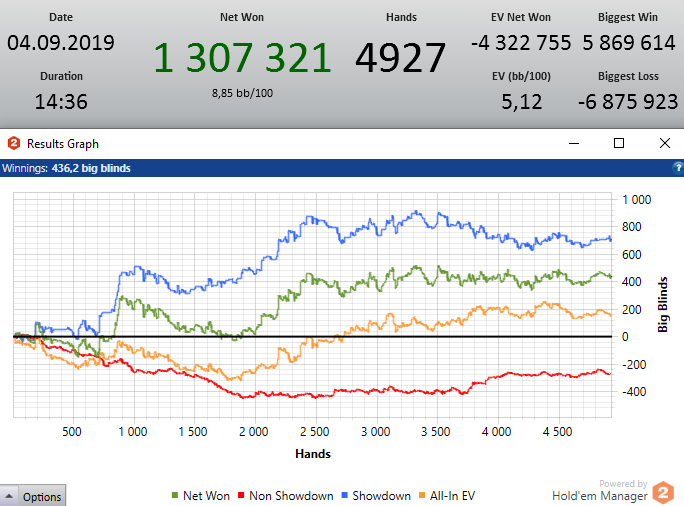The height and width of the screenshot is (506, 684).
Task: Click the orange All-In EV legend swatch
Action: 422,495
